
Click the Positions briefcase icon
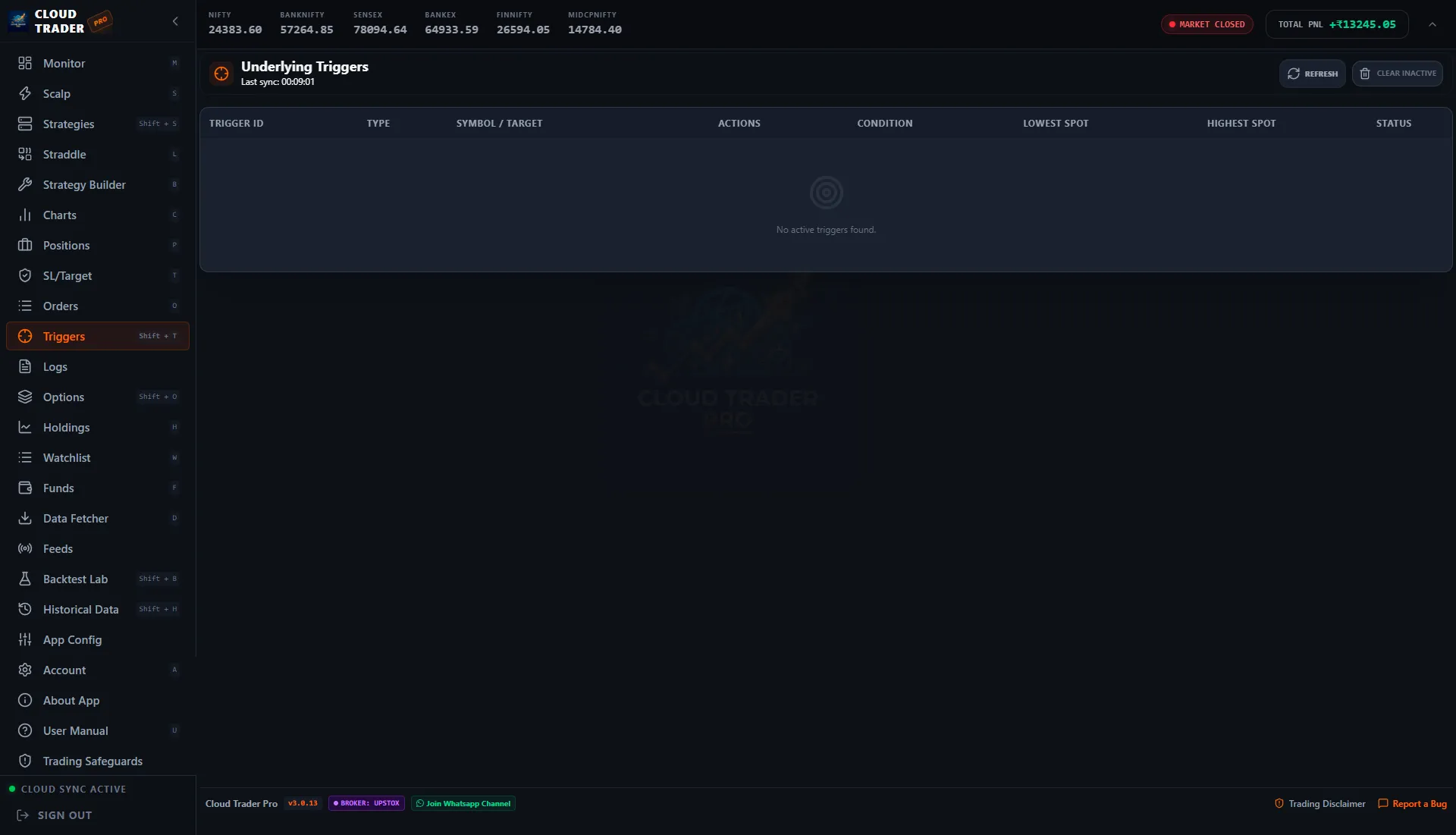25,245
